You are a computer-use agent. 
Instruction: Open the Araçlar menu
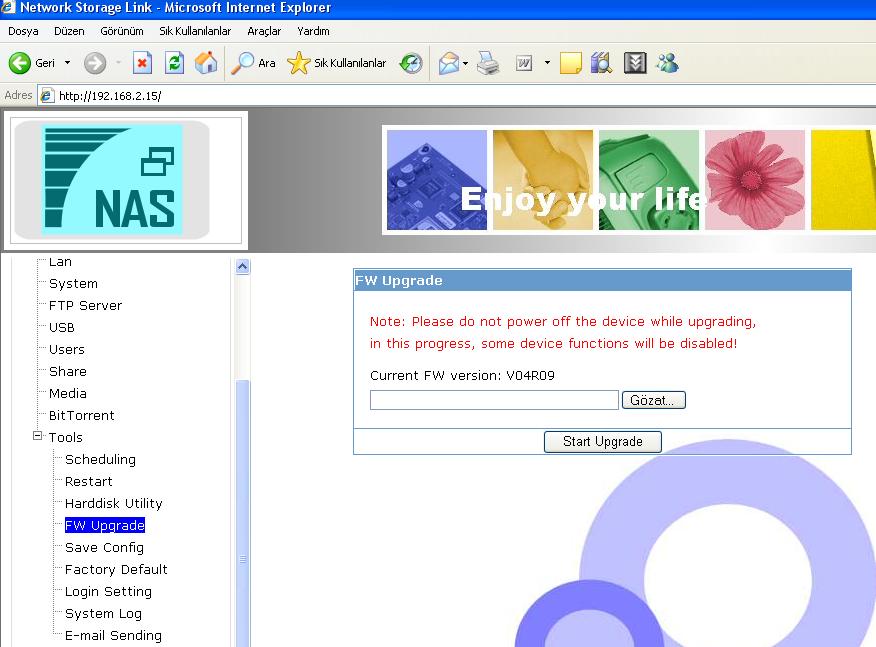click(264, 31)
